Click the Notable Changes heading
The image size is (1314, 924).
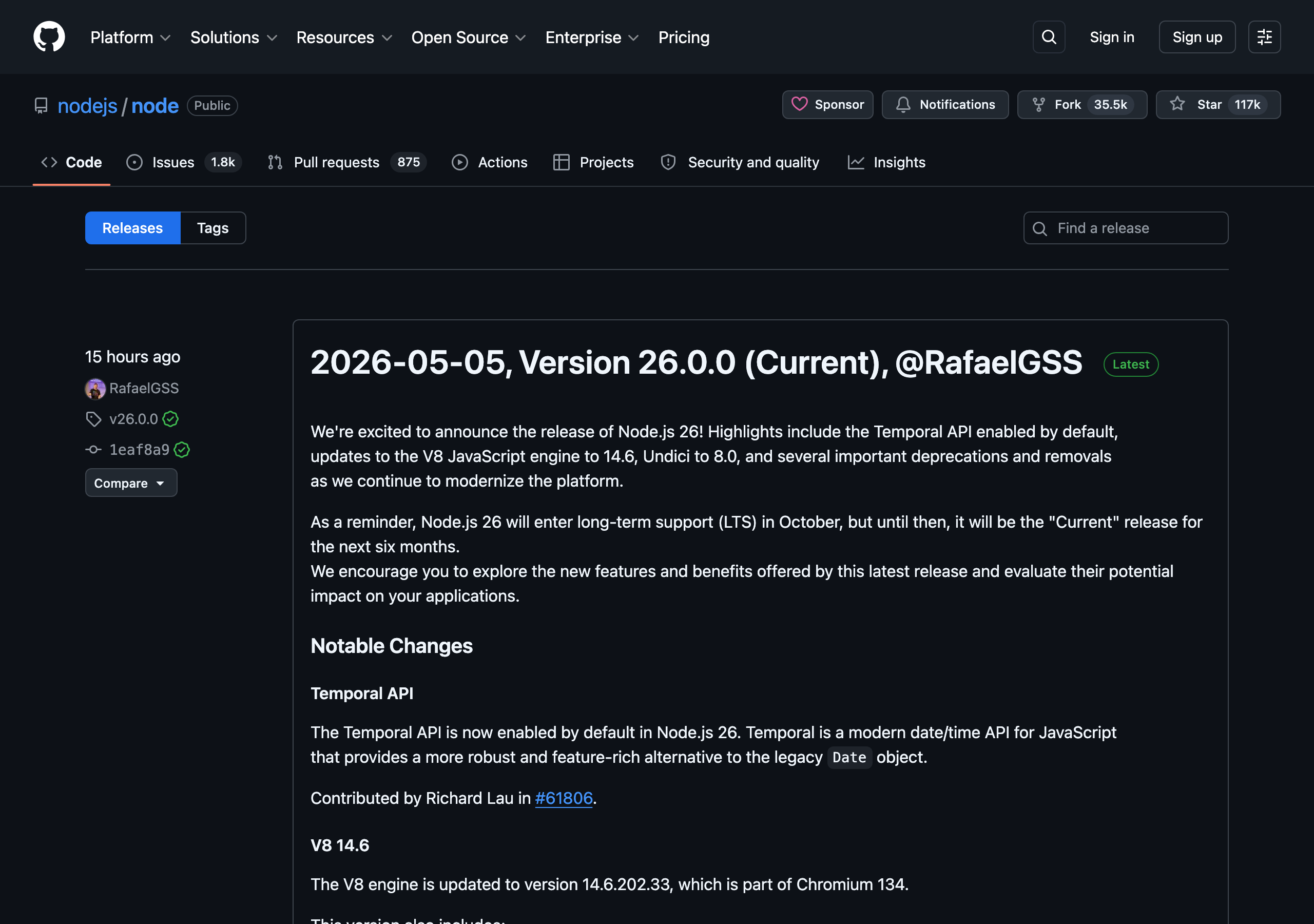coord(392,646)
